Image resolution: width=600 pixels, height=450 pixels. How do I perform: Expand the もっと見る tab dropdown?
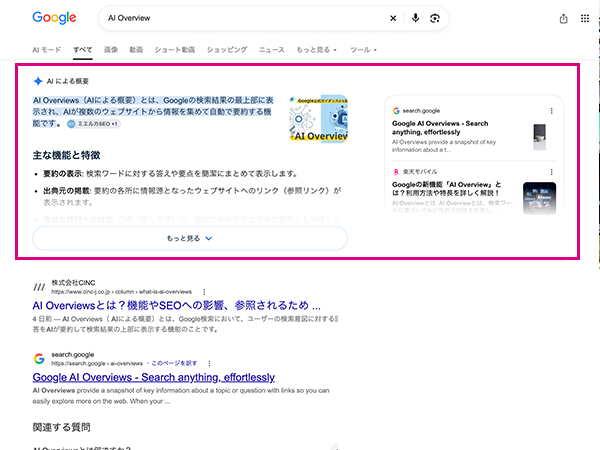(316, 50)
